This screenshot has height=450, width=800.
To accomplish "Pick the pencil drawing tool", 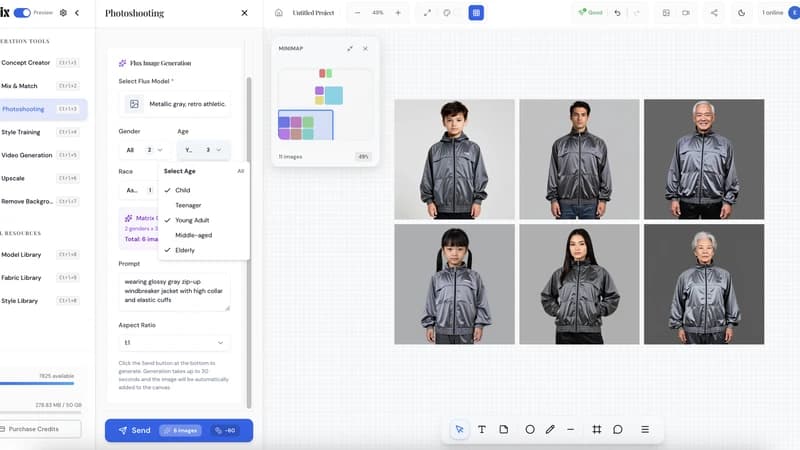I will (x=550, y=429).
